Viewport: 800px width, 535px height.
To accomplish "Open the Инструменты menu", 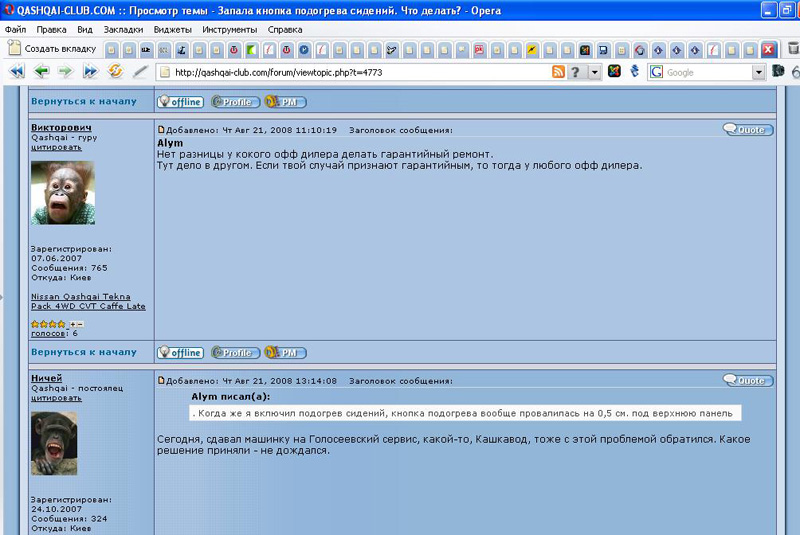I will click(x=228, y=29).
